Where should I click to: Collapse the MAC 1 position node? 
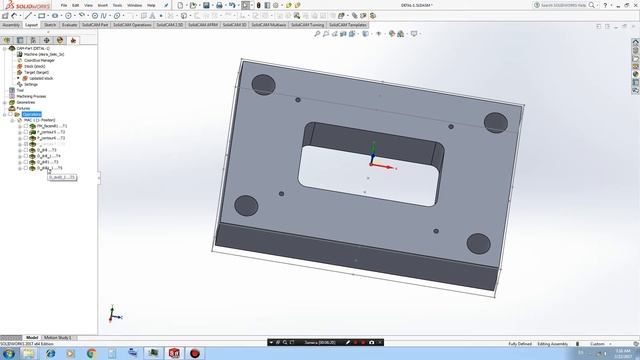[x=12, y=120]
